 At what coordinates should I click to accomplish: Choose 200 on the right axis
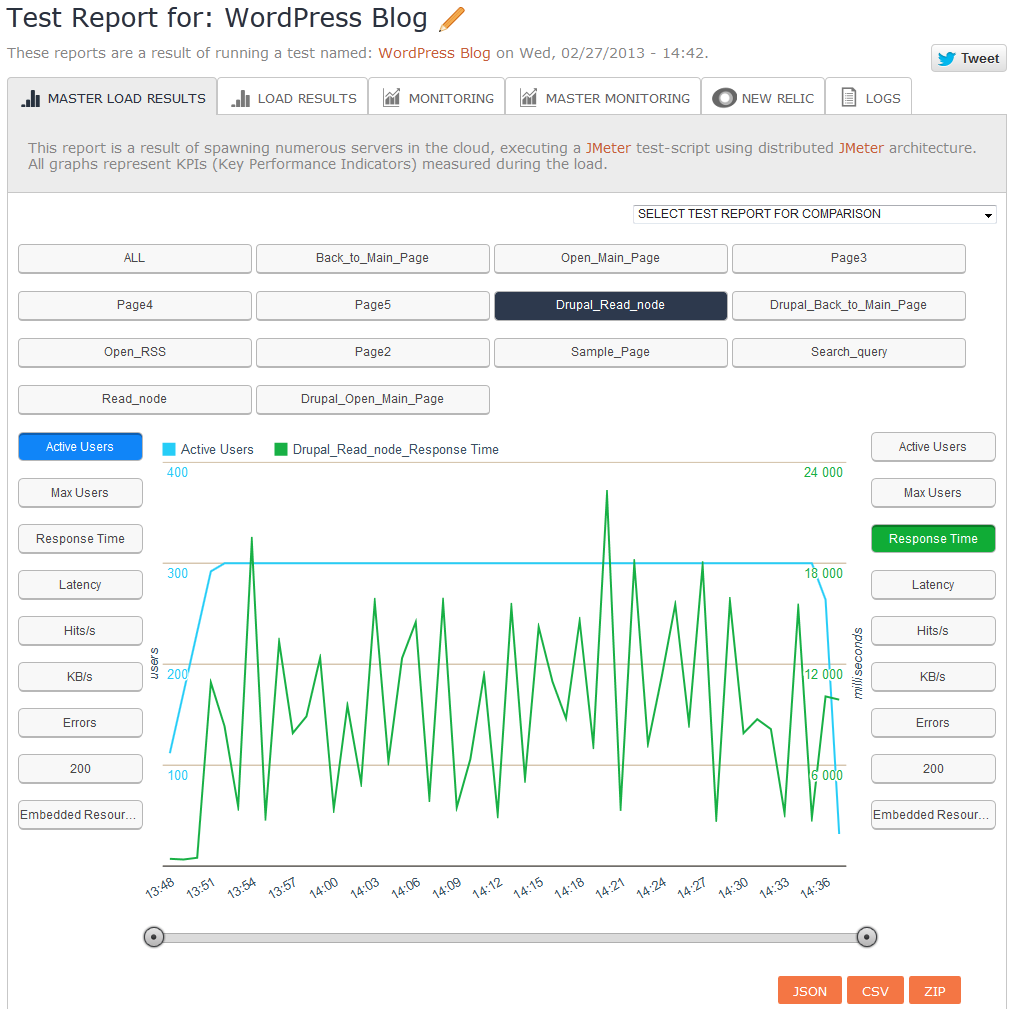[x=933, y=768]
